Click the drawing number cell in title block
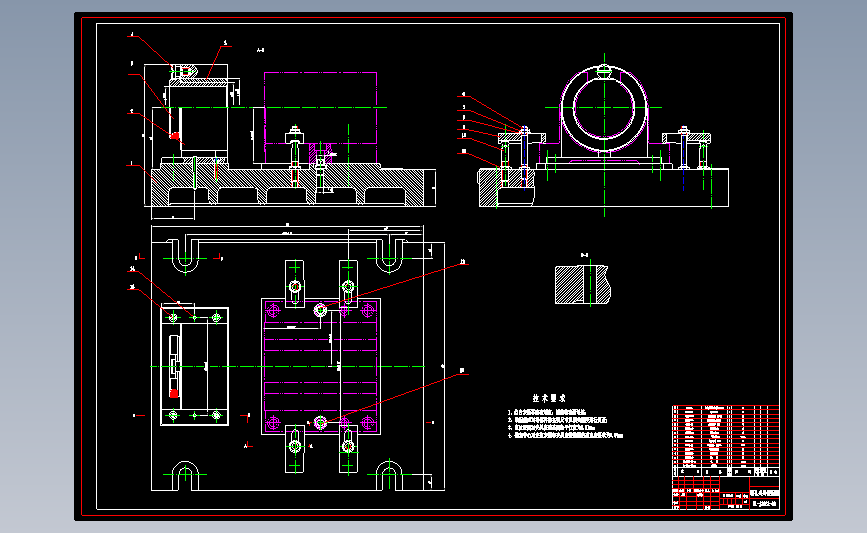This screenshot has width=867, height=533. coord(764,503)
